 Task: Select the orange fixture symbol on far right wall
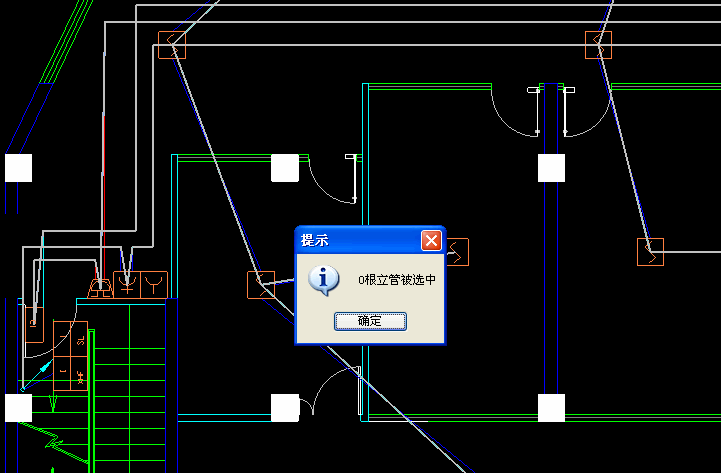tap(650, 252)
